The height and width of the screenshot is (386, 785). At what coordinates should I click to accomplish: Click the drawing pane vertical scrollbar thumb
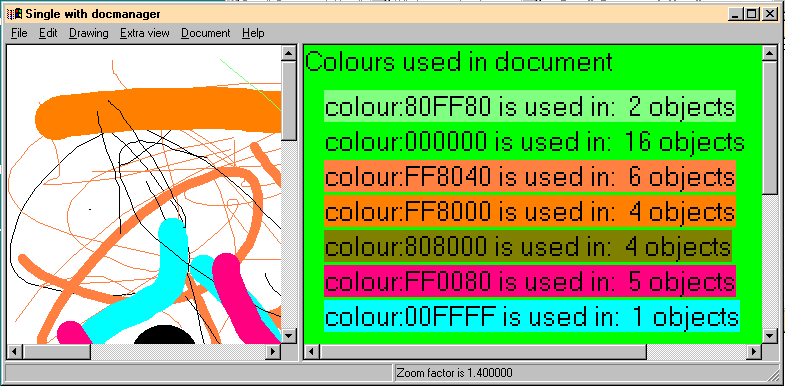pos(289,101)
